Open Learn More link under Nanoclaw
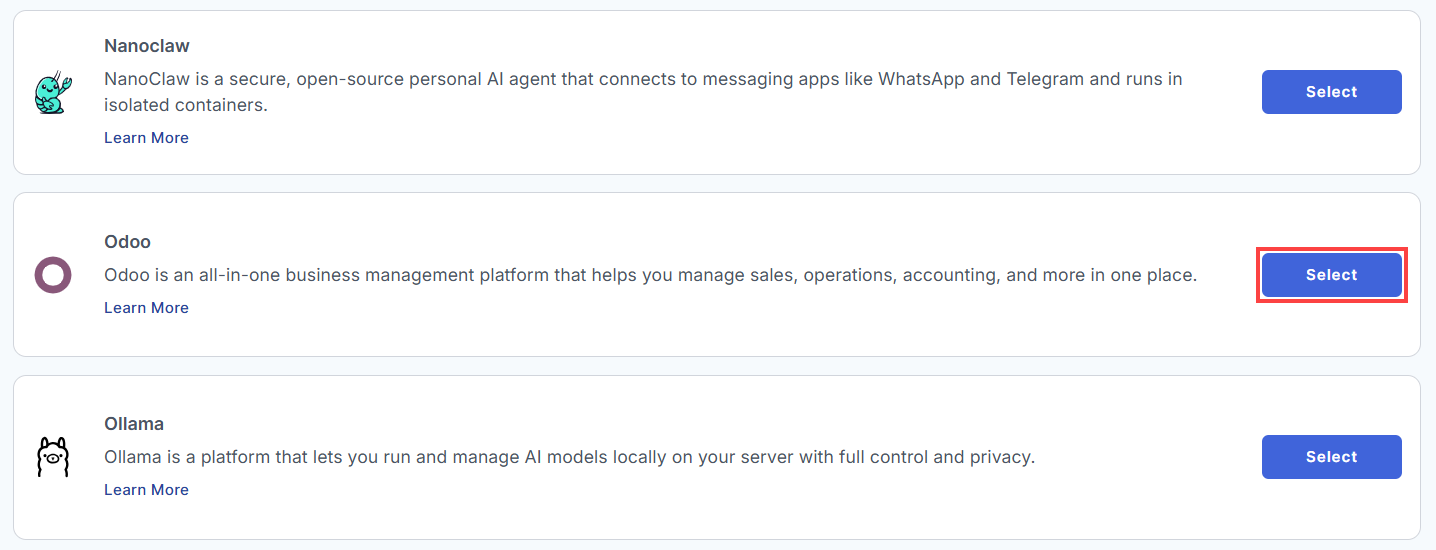The width and height of the screenshot is (1436, 550). click(x=146, y=138)
